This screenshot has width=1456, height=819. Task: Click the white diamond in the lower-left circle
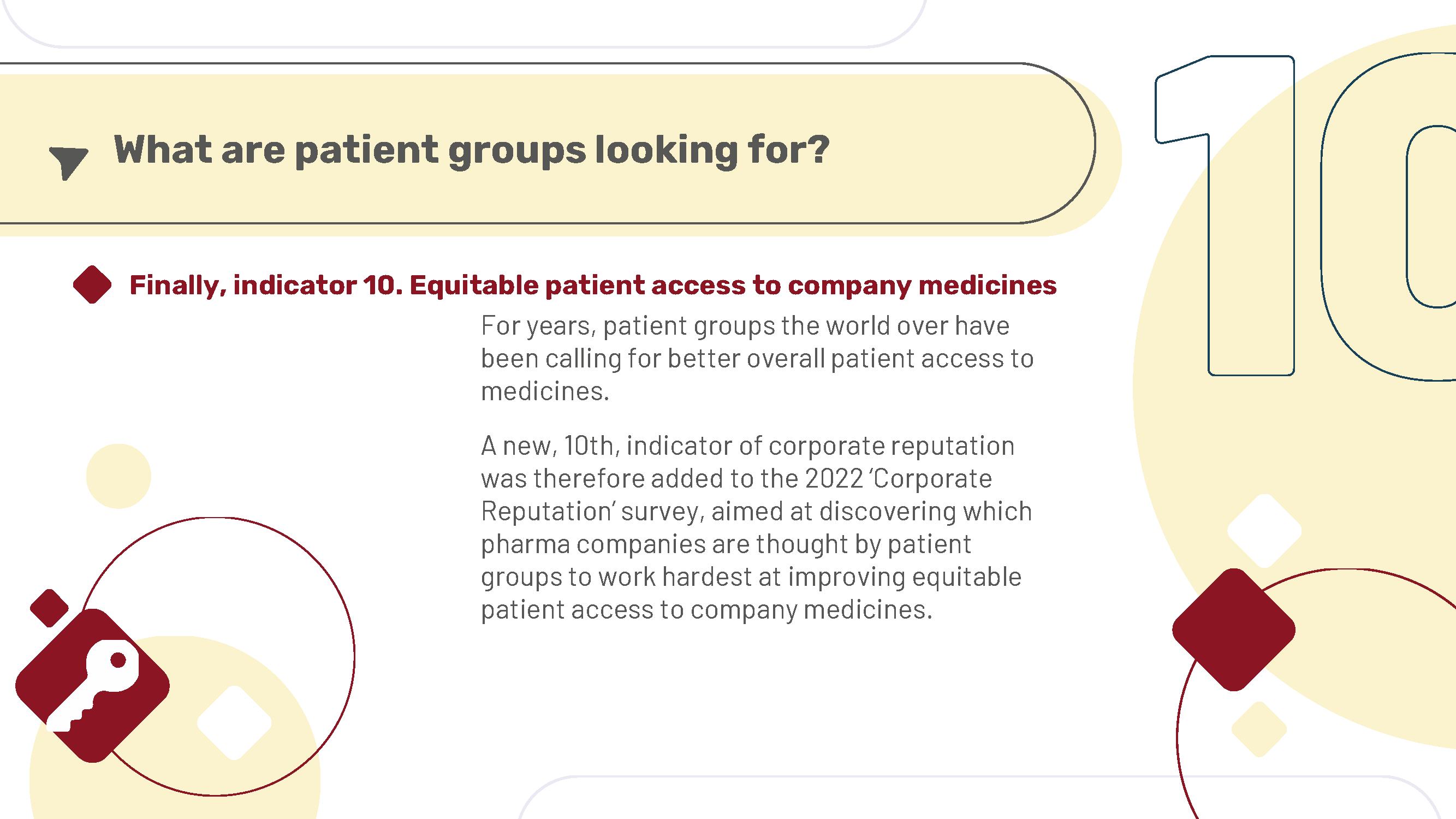coord(234,722)
